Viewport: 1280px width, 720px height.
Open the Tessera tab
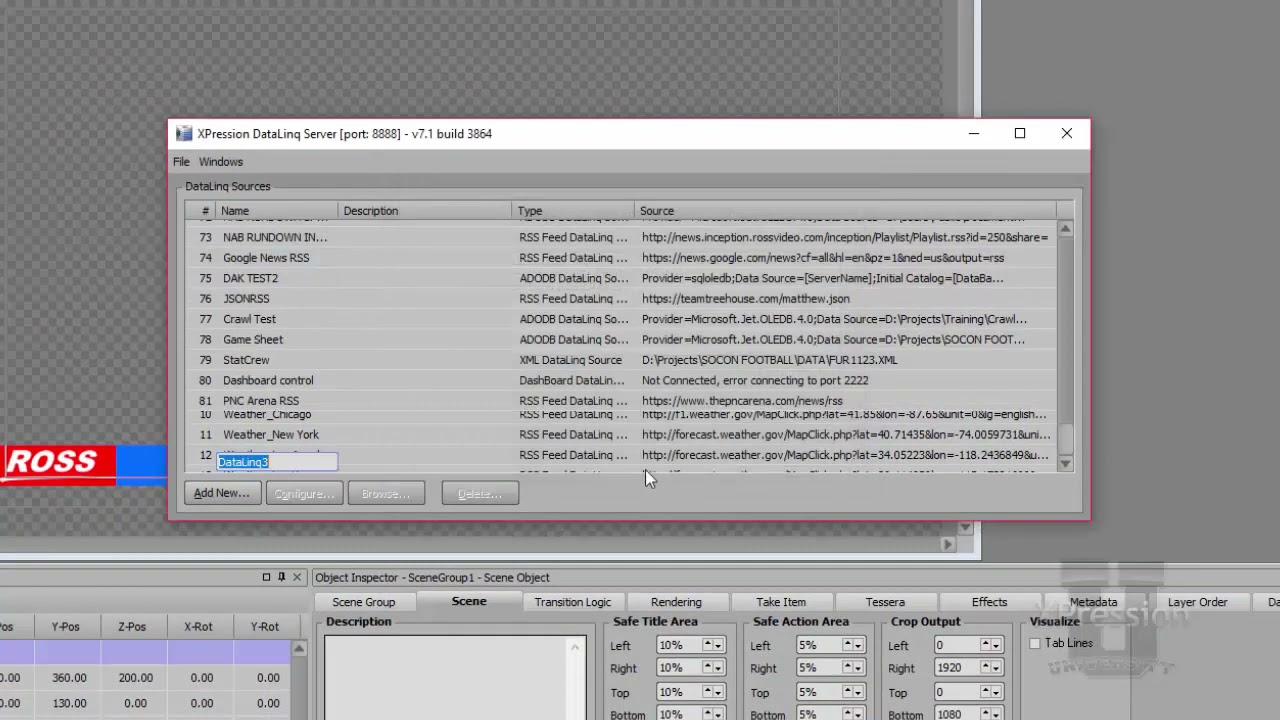885,602
